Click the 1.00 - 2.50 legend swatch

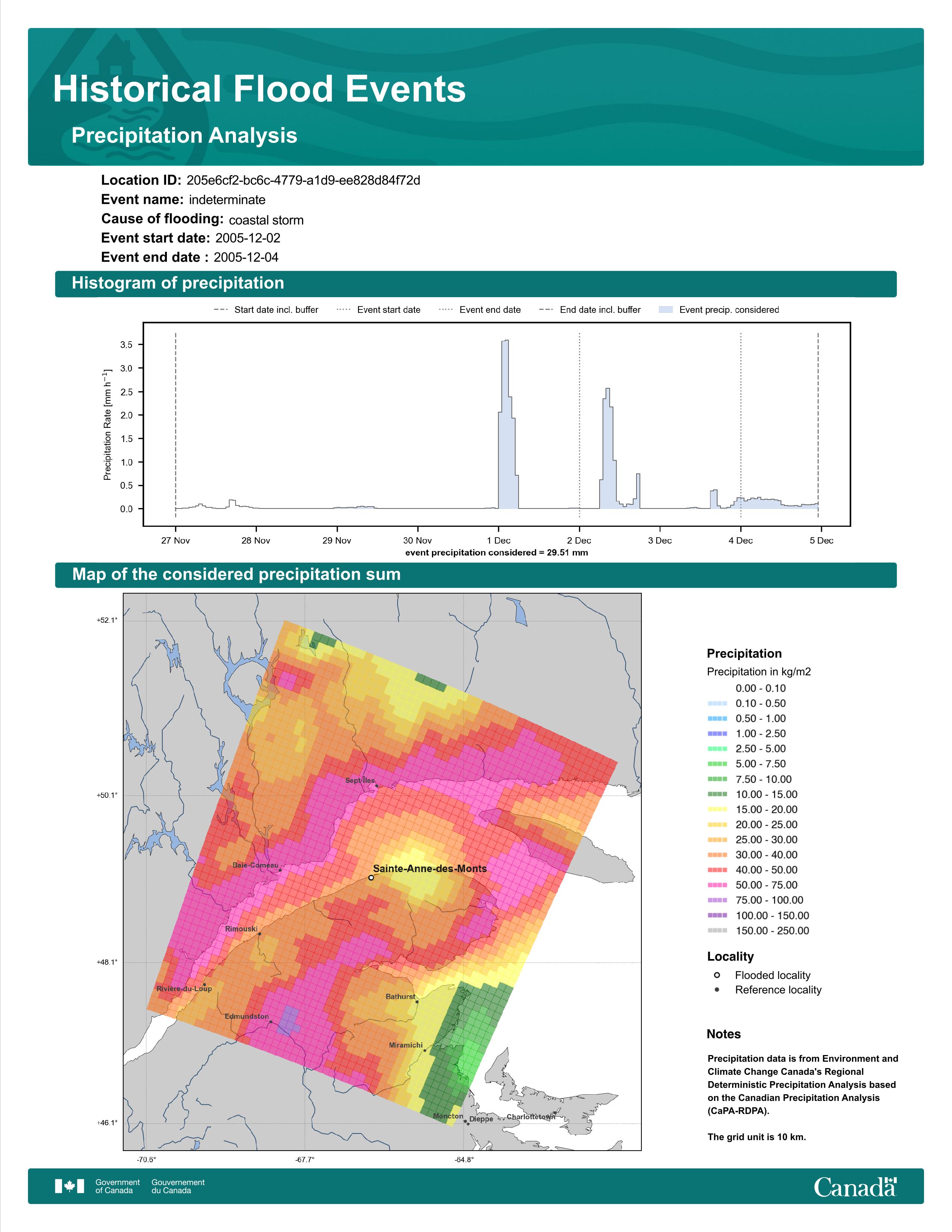coord(718,734)
